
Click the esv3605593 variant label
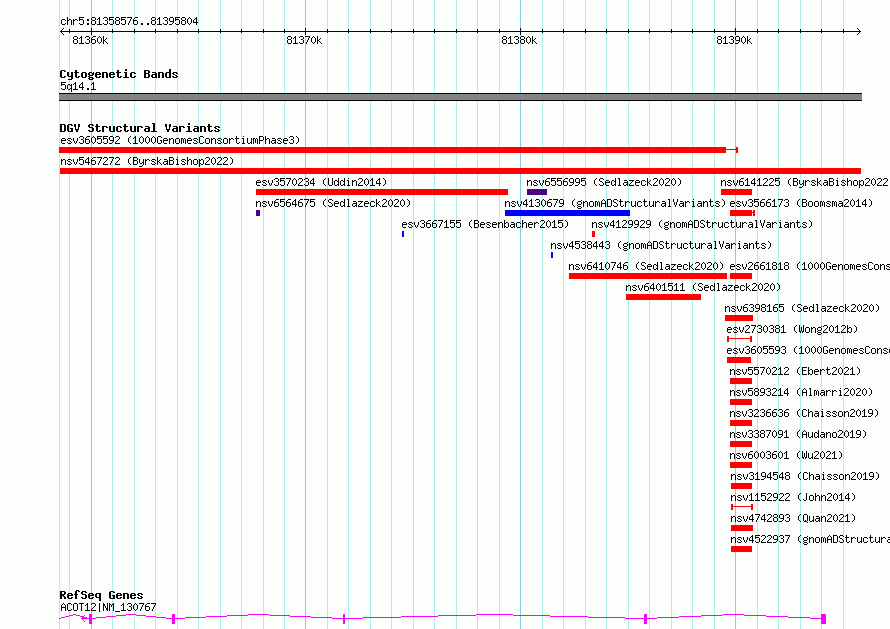(808, 350)
